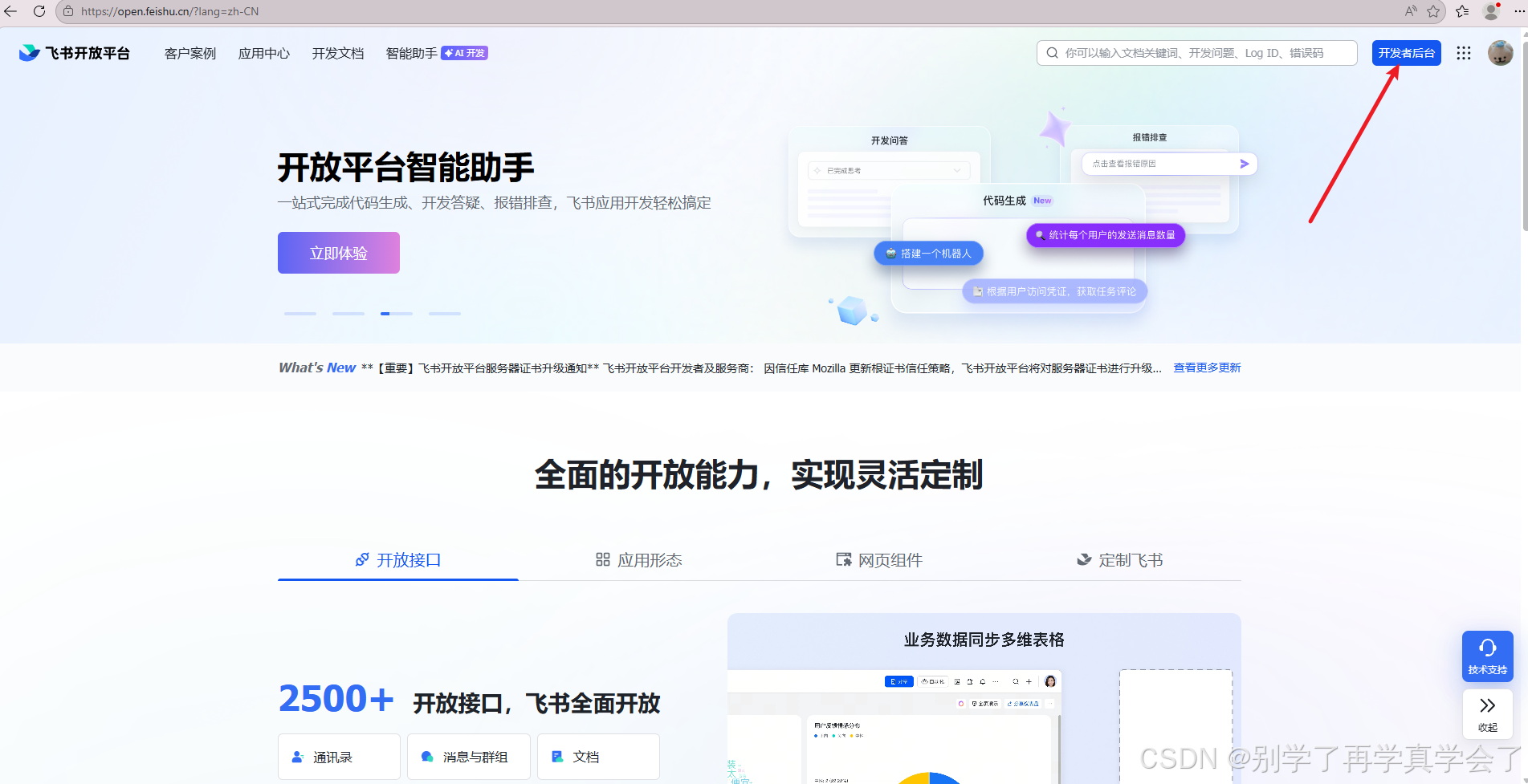This screenshot has height=784, width=1528.
Task: Select the 通讯录 contacts icon
Action: [x=296, y=756]
